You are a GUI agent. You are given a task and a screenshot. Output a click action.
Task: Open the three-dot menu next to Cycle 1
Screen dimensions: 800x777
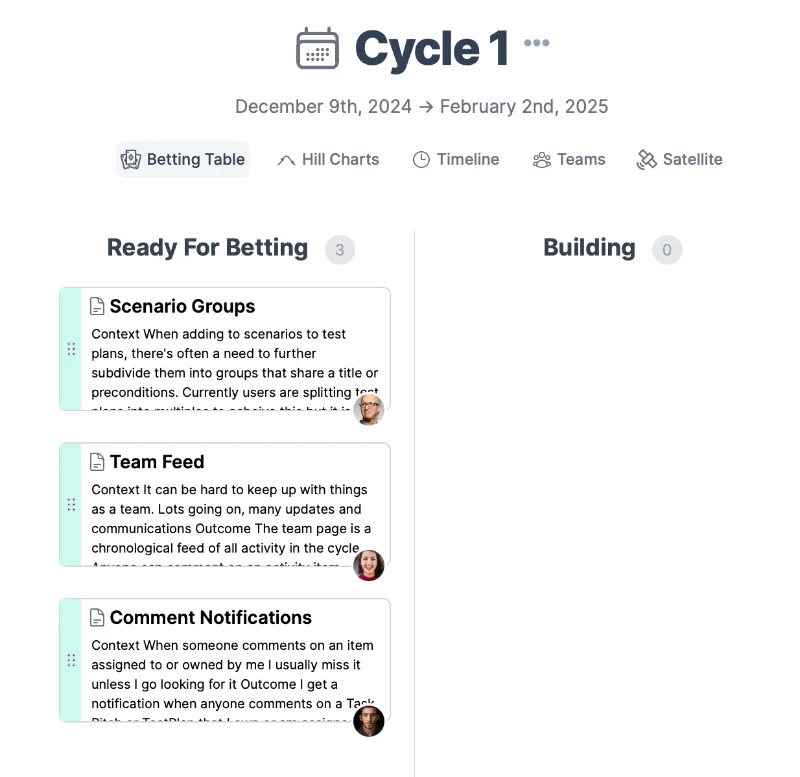click(536, 43)
